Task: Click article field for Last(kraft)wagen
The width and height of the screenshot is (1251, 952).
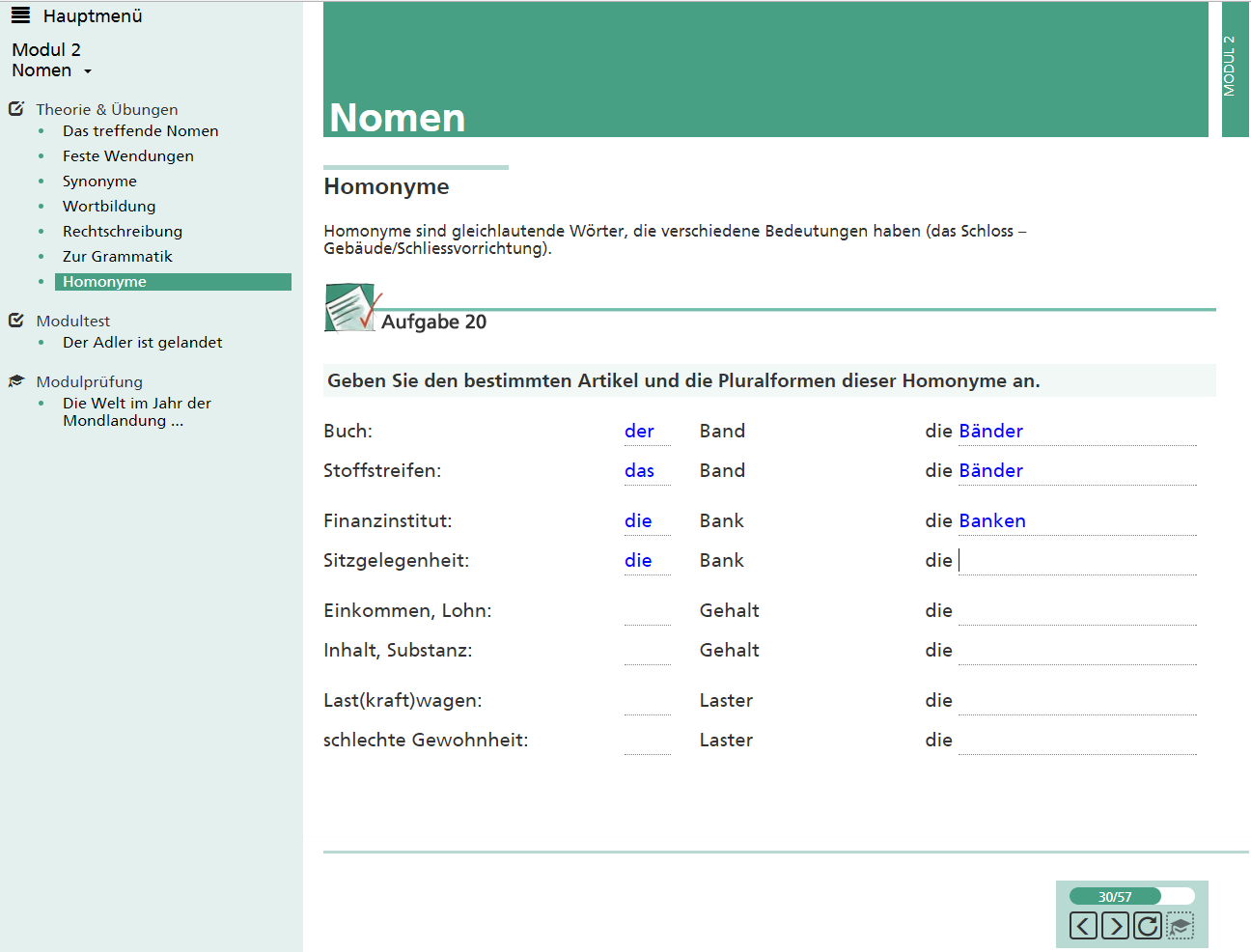Action: tap(647, 701)
